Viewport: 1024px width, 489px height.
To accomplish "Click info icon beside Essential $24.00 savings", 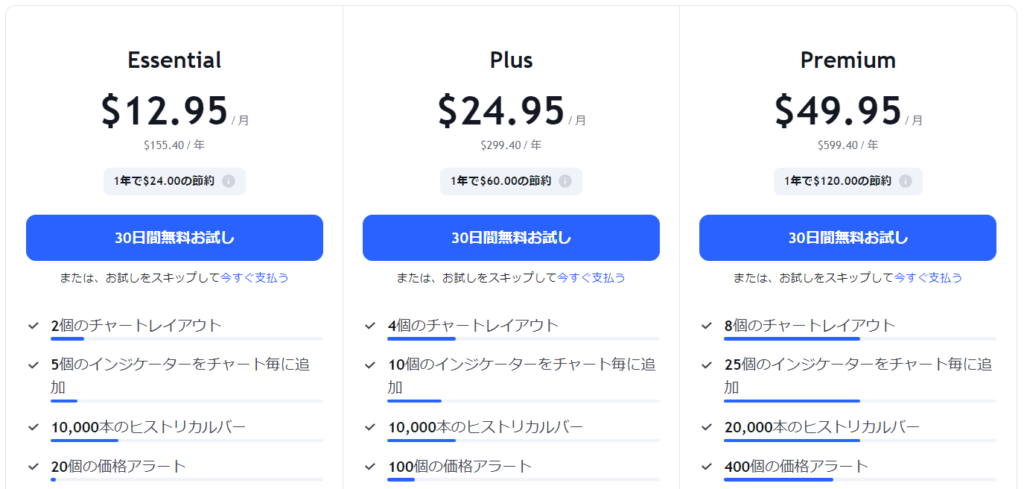I will pyautogui.click(x=228, y=181).
